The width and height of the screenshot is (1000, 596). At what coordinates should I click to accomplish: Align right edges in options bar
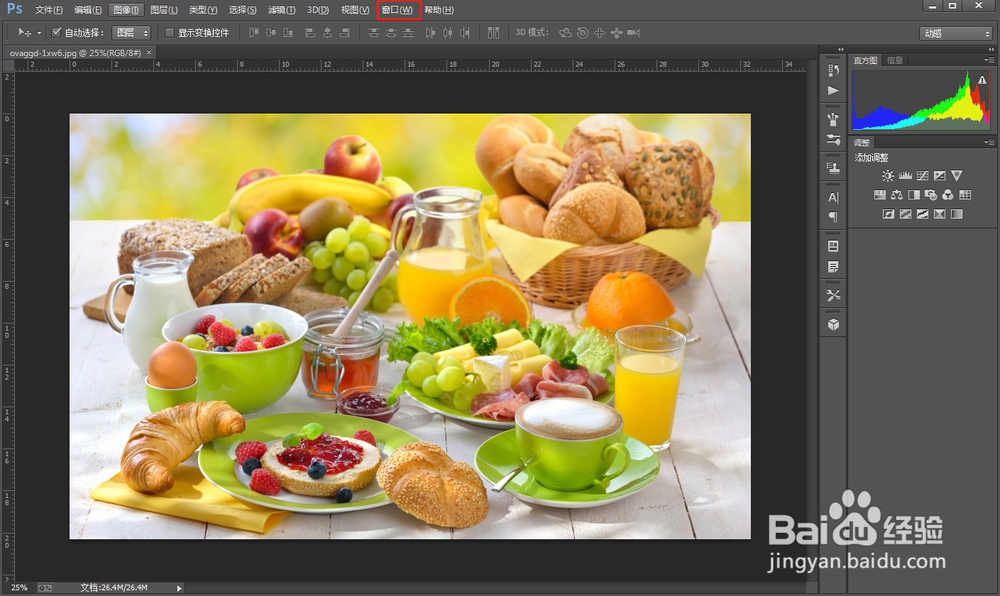point(344,33)
